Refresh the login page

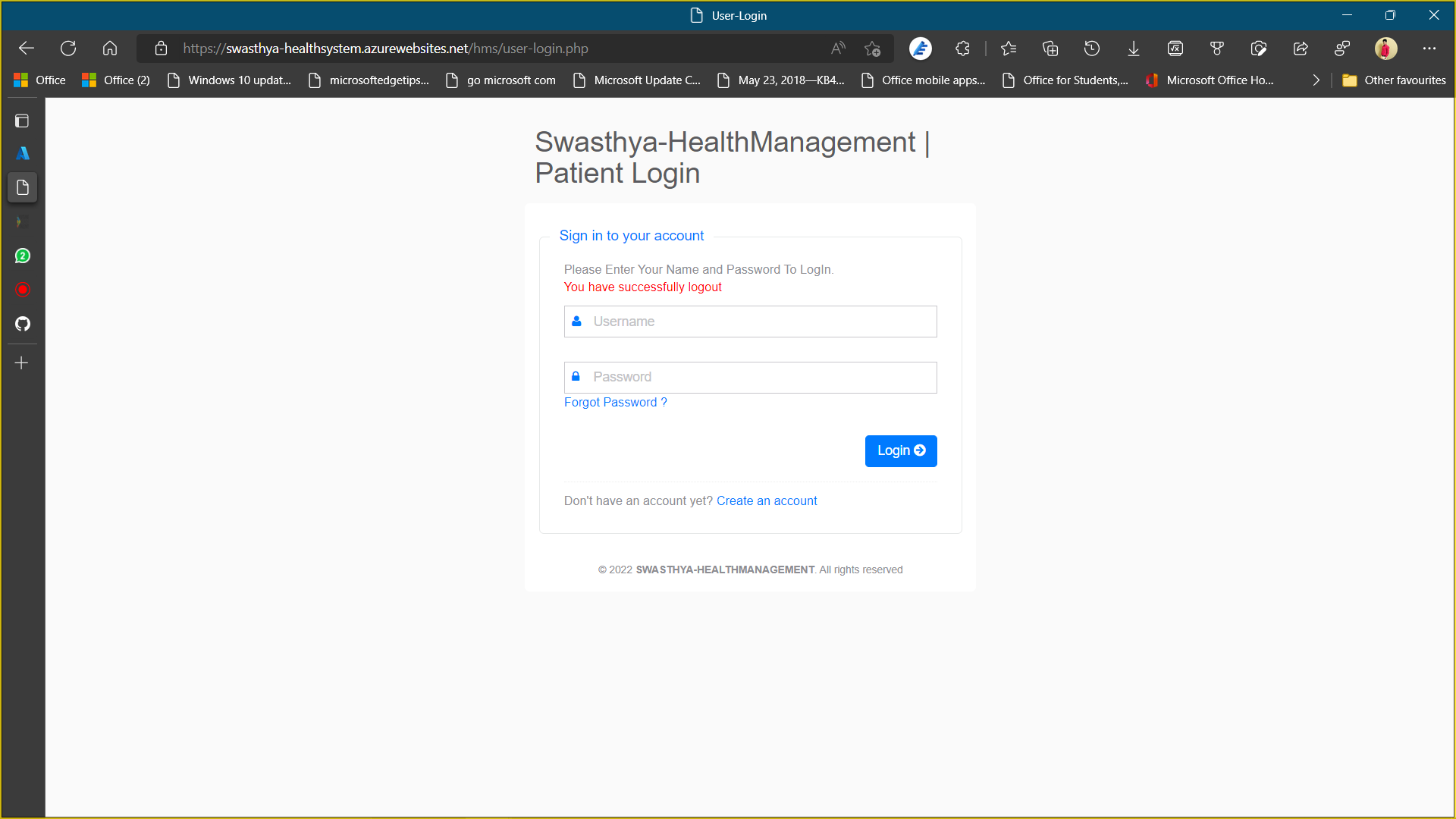tap(68, 49)
